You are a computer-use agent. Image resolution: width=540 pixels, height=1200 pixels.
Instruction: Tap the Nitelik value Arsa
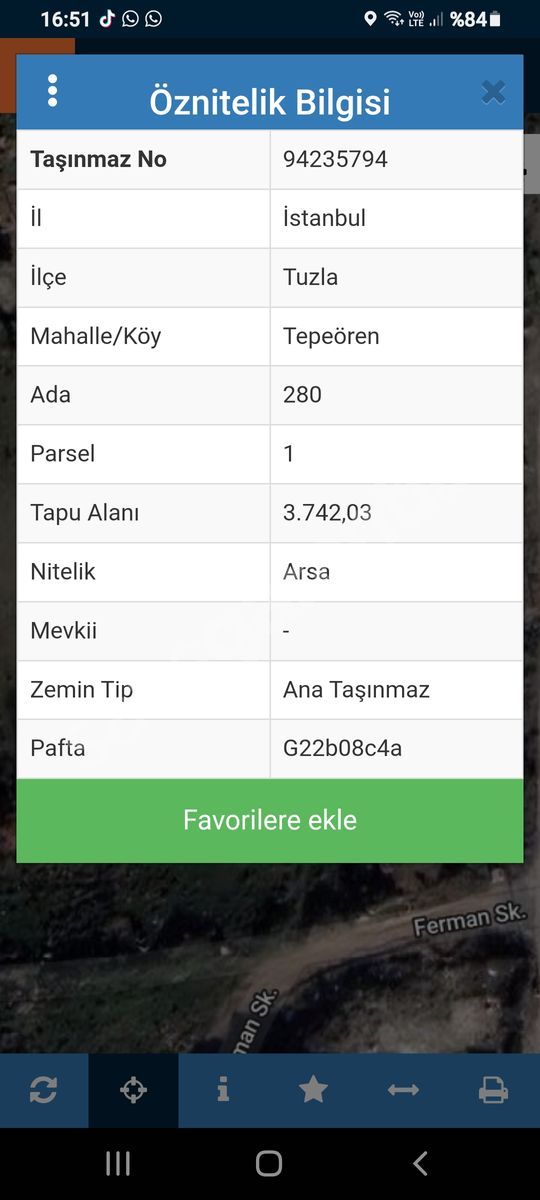click(306, 572)
